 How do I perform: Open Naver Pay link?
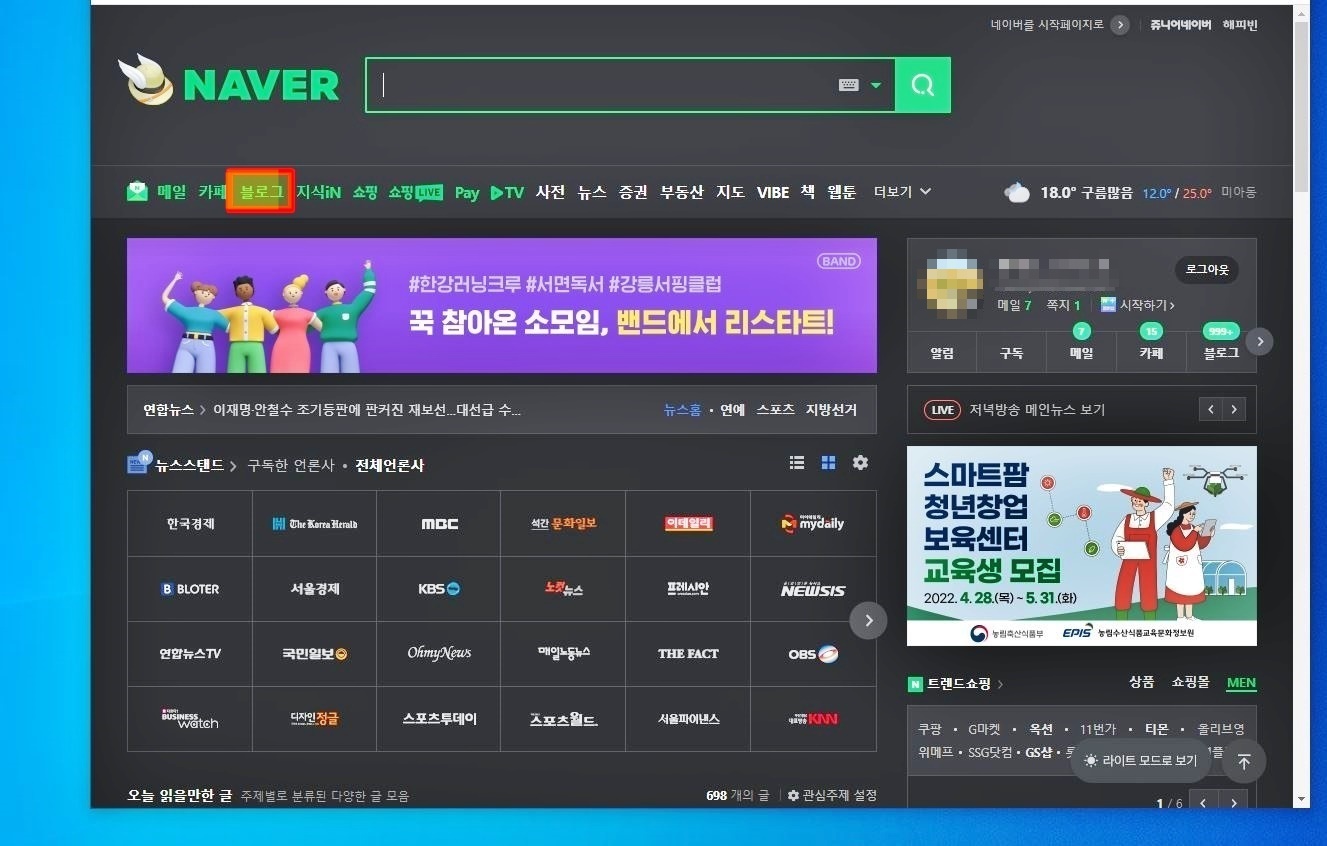(x=467, y=193)
